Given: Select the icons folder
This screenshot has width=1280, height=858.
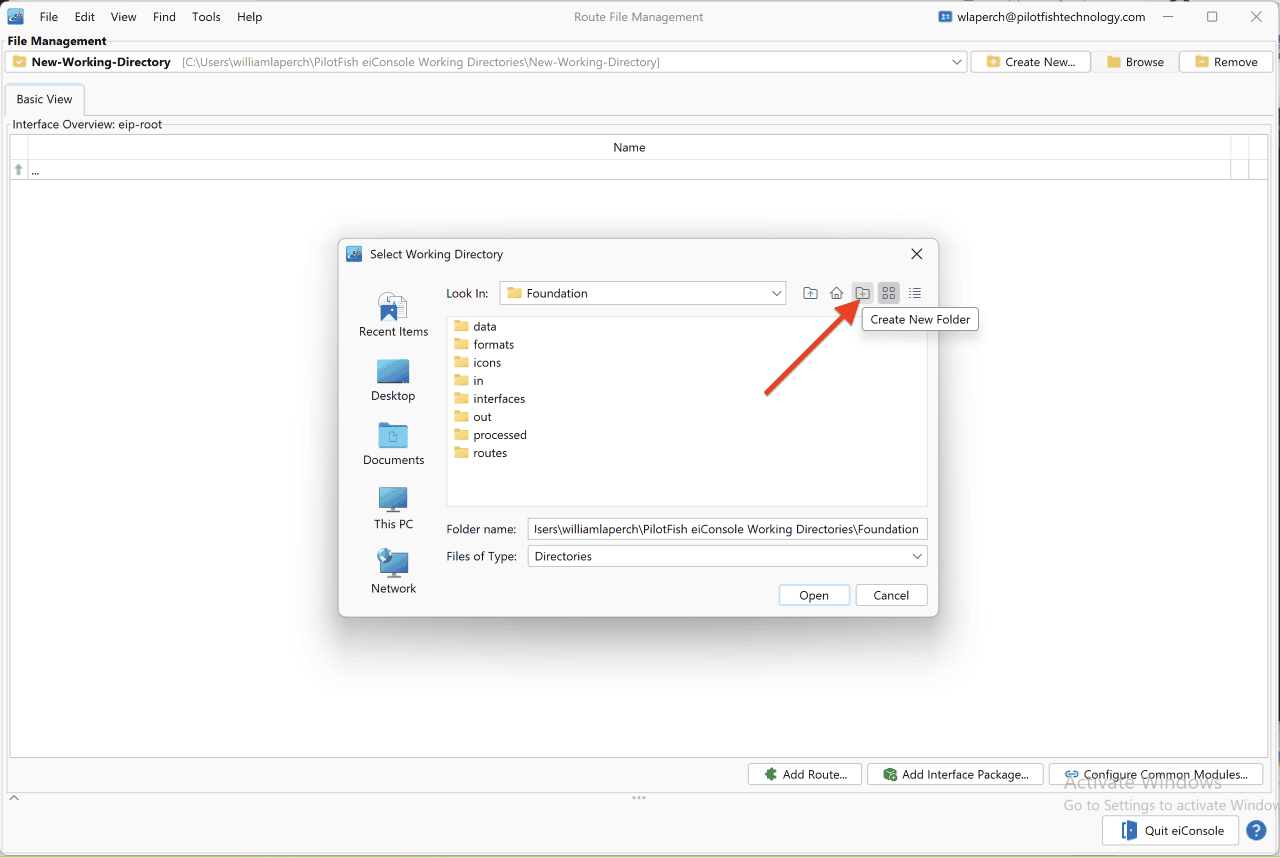Looking at the screenshot, I should coord(477,362).
